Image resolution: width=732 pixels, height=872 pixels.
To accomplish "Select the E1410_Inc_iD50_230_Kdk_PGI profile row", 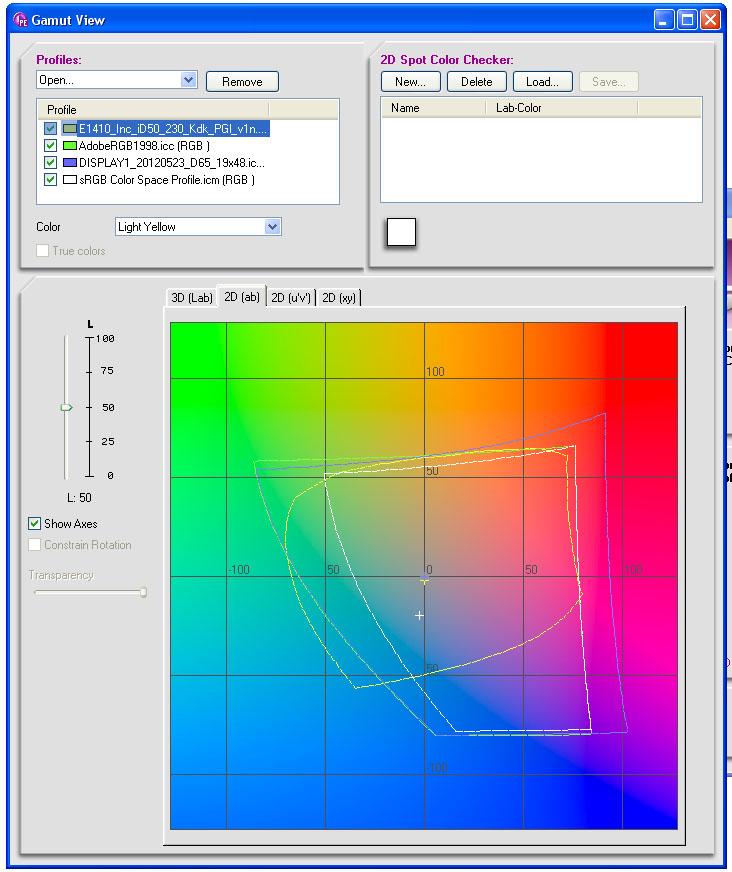I will click(x=174, y=128).
